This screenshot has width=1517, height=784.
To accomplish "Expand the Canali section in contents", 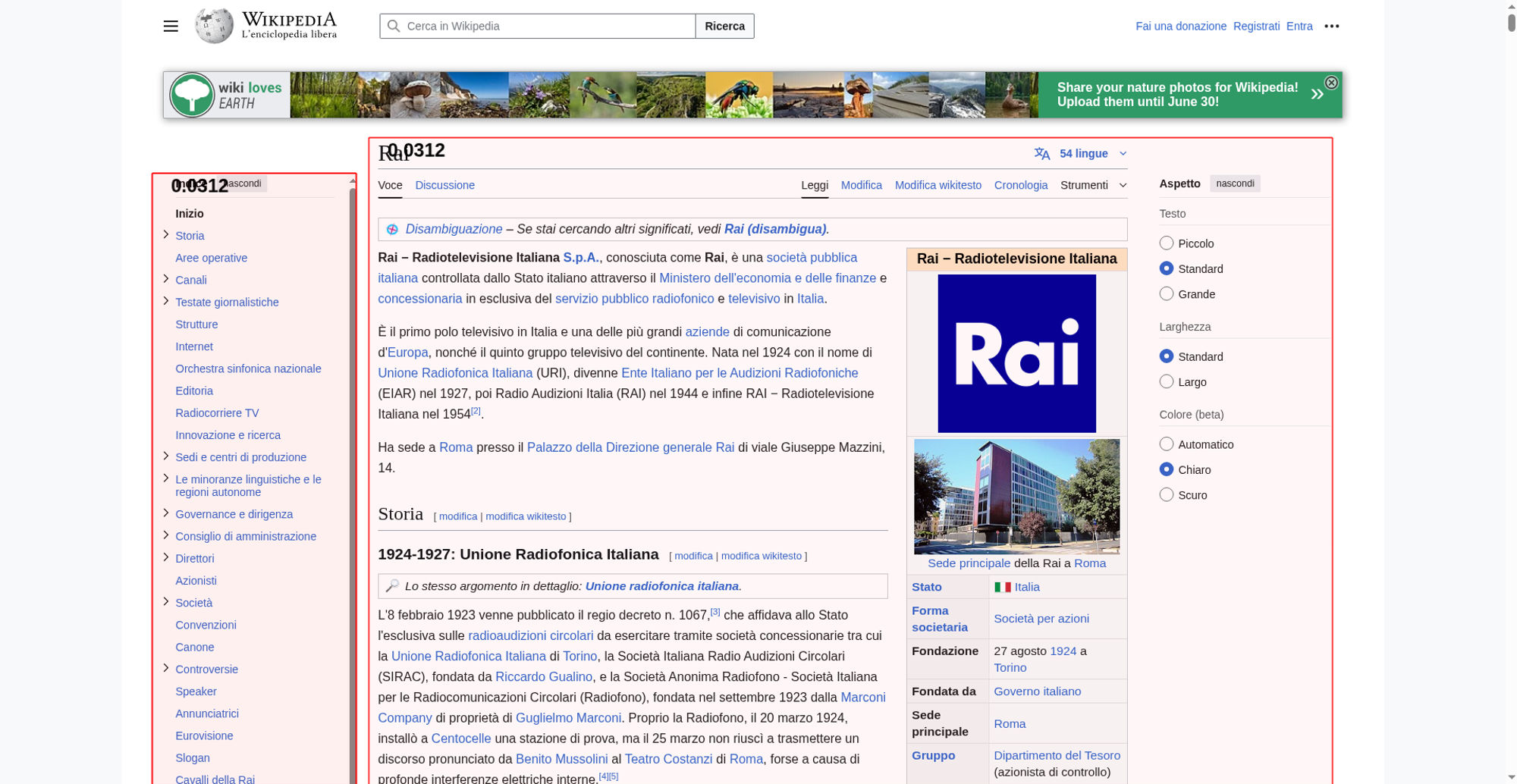I will [165, 279].
